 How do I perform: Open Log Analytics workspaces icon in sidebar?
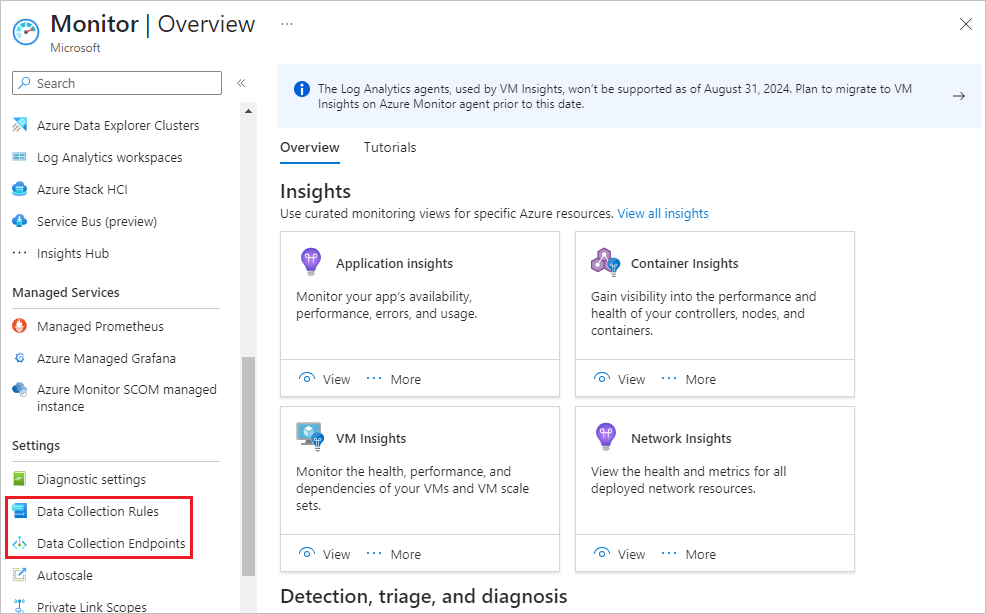(19, 158)
